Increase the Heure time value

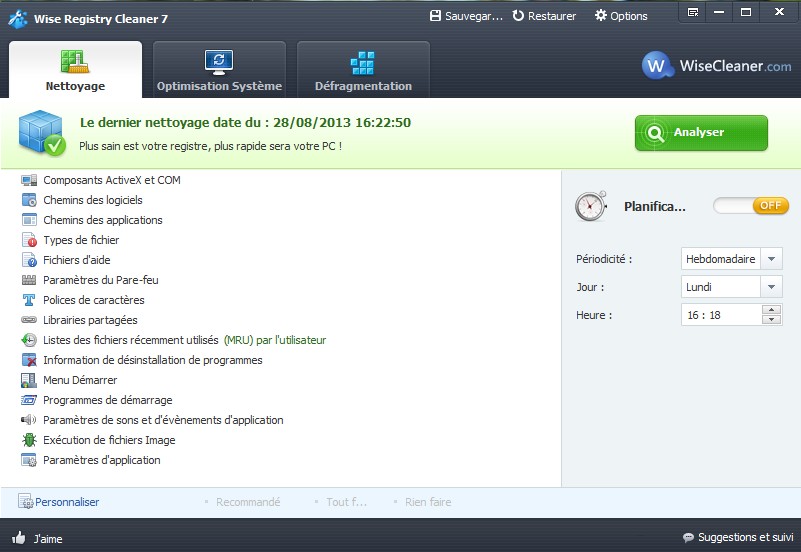[771, 309]
